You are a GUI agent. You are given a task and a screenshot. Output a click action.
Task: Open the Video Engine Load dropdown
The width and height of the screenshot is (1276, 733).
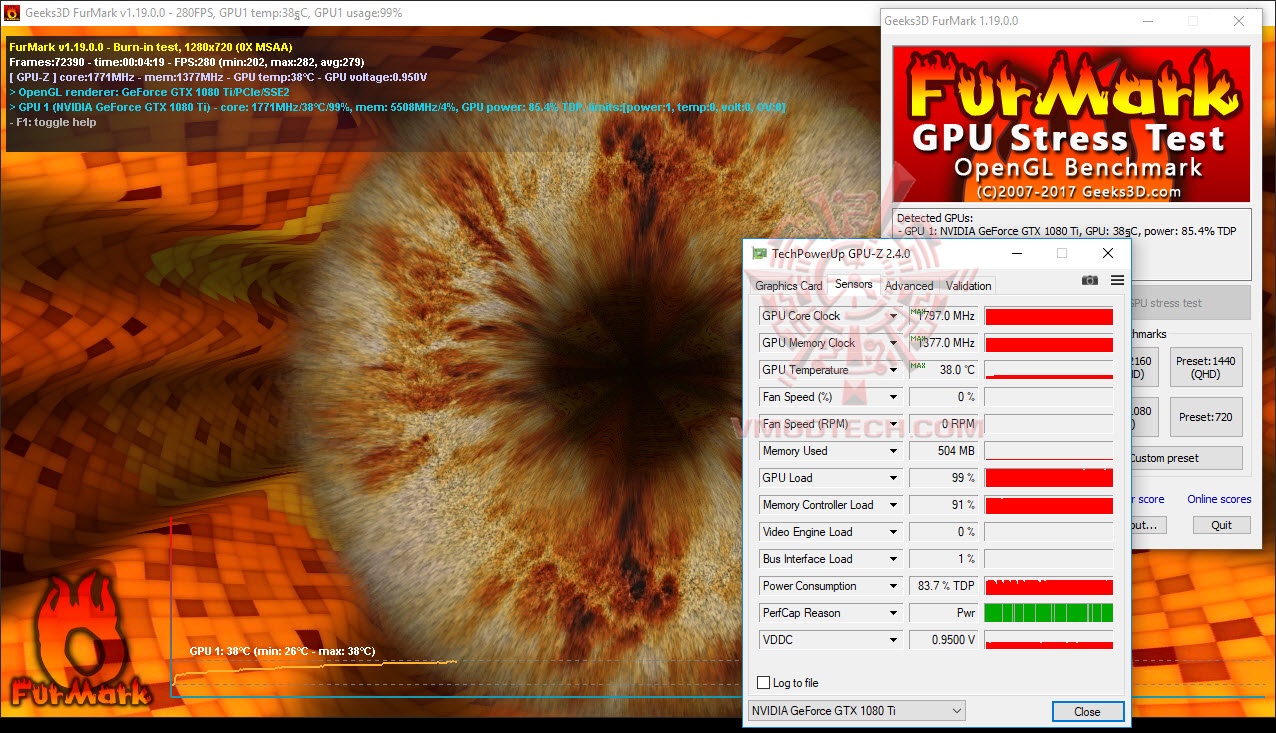click(x=894, y=532)
